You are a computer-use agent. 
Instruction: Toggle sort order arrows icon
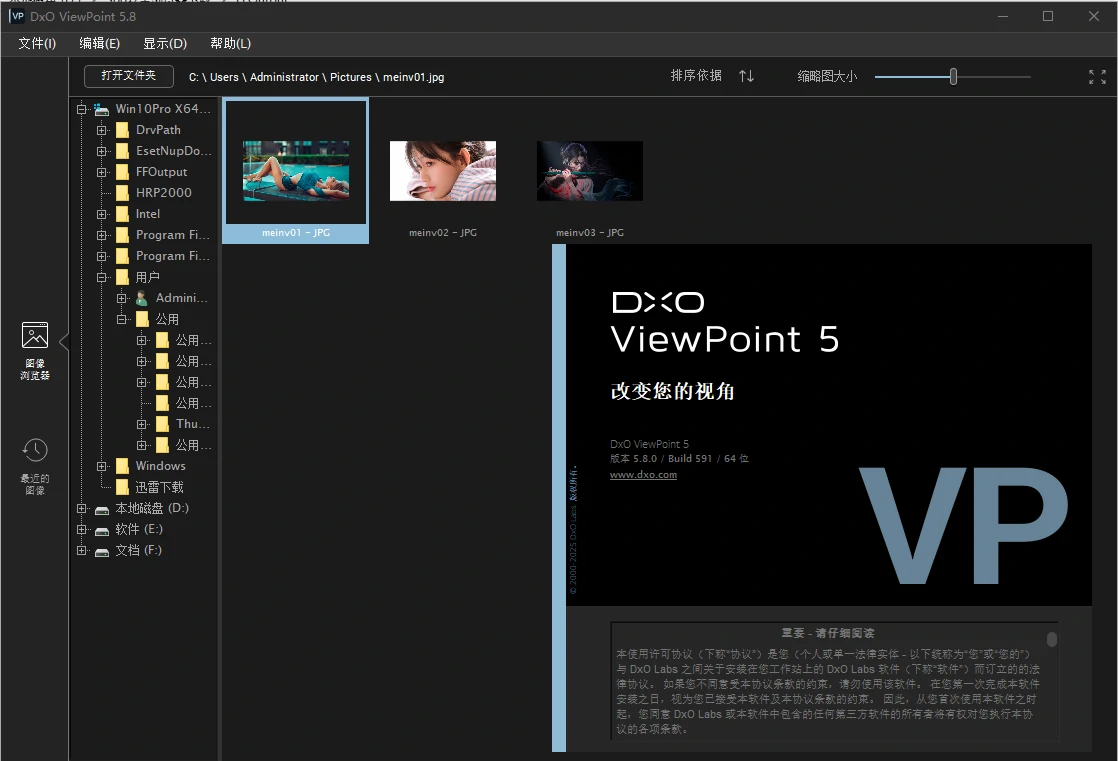pos(746,76)
